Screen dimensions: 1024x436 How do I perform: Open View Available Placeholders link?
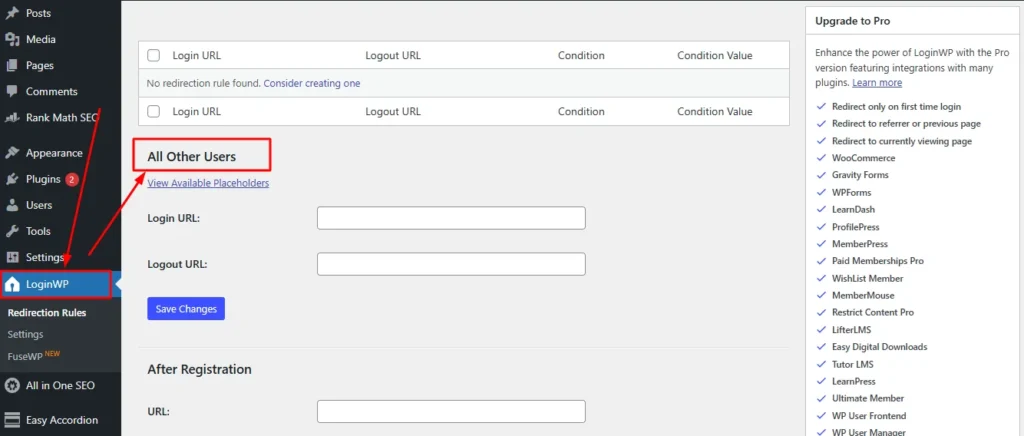pos(208,183)
